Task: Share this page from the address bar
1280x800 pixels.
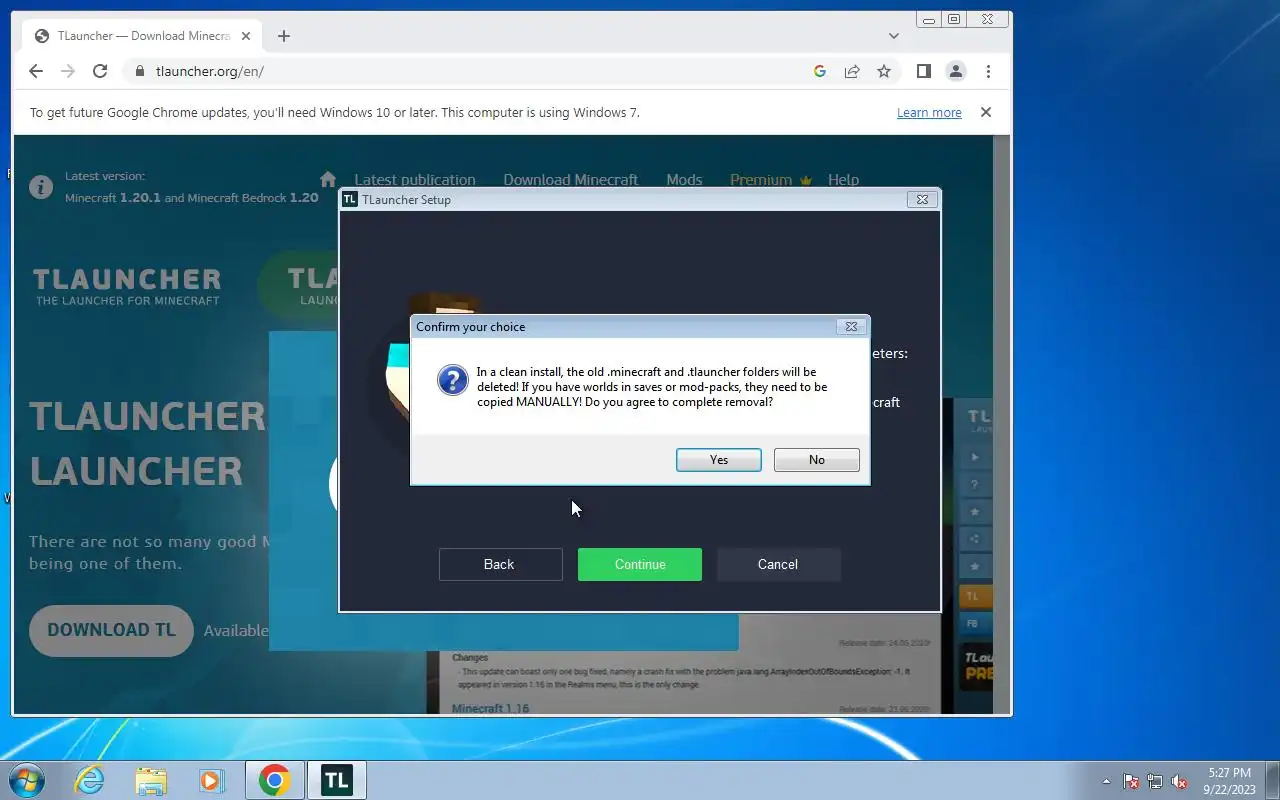Action: pyautogui.click(x=852, y=71)
